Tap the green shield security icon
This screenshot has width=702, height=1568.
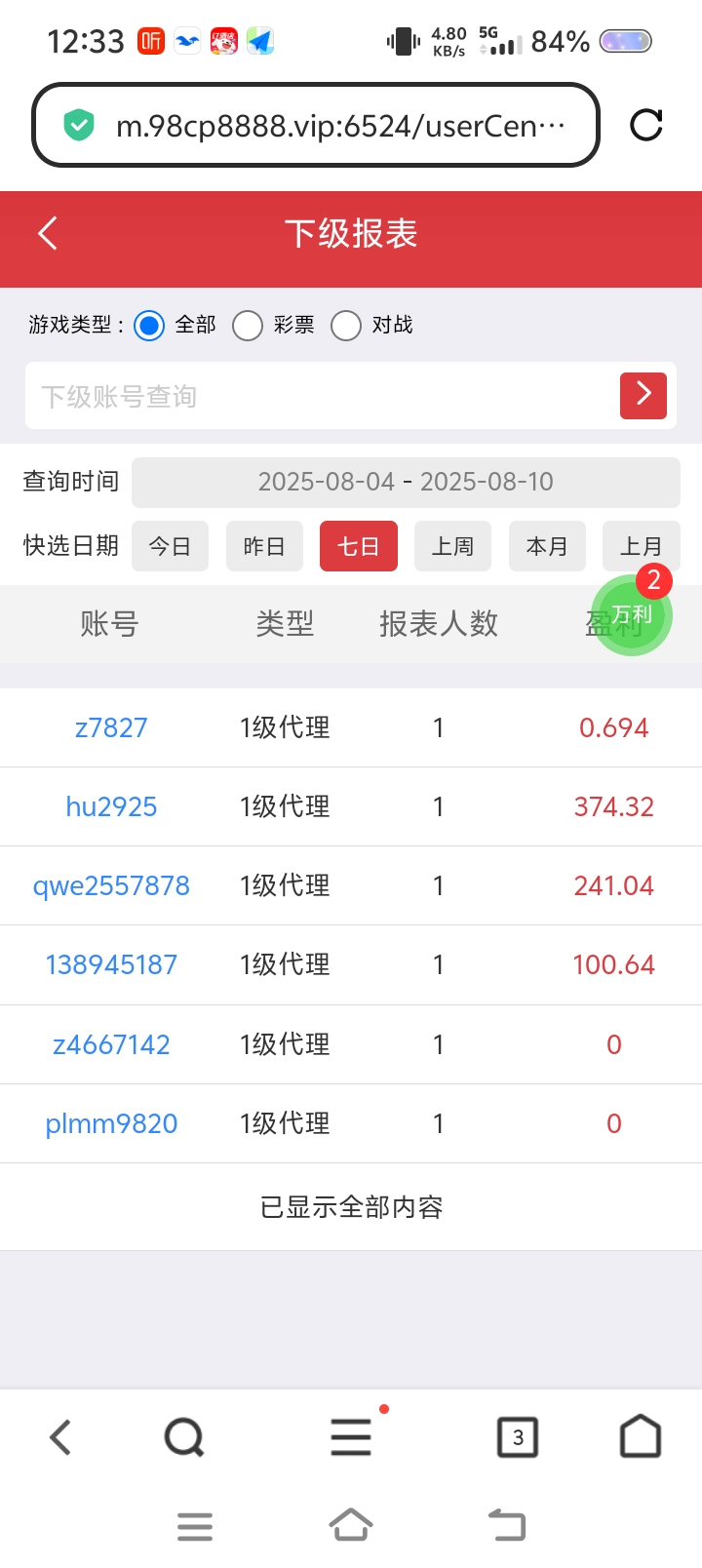[x=78, y=126]
